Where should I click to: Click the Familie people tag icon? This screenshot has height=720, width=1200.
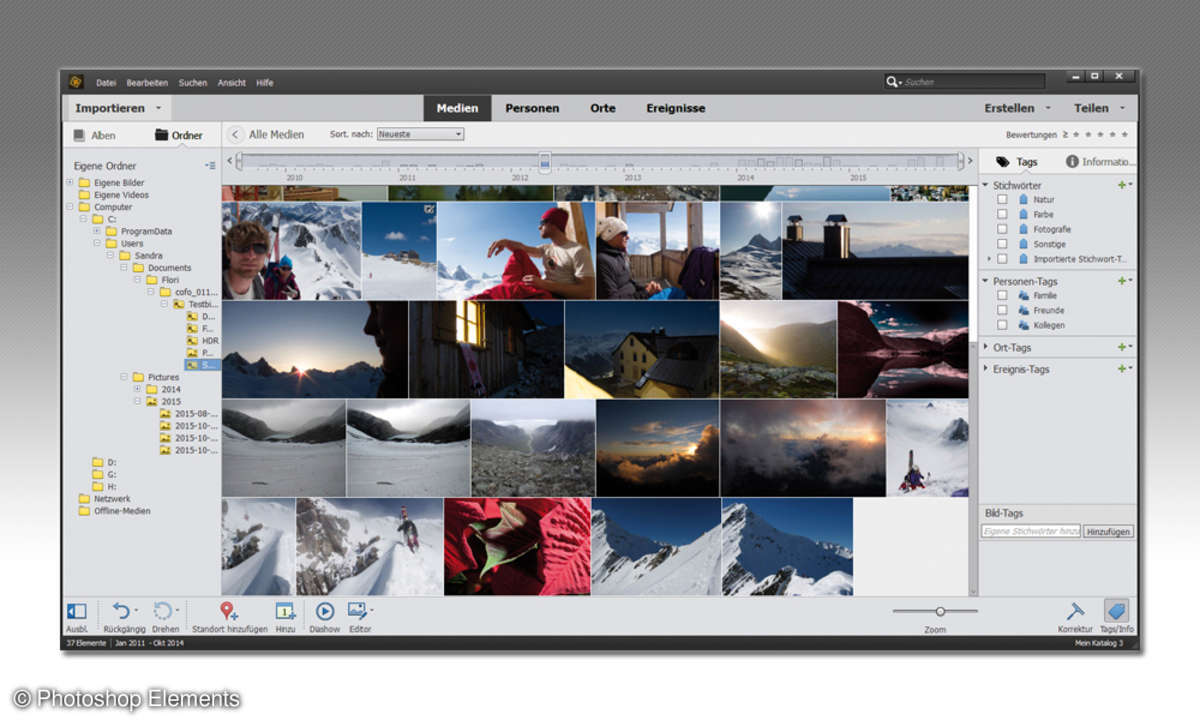[1023, 296]
